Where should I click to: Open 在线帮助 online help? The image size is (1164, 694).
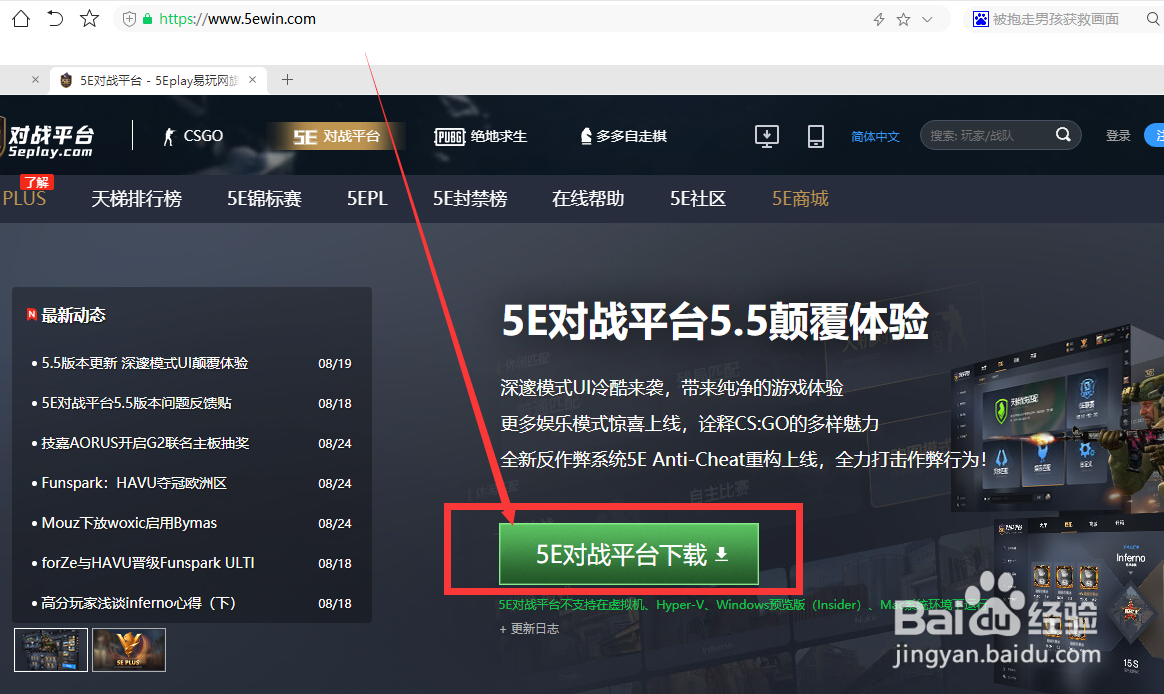(588, 199)
